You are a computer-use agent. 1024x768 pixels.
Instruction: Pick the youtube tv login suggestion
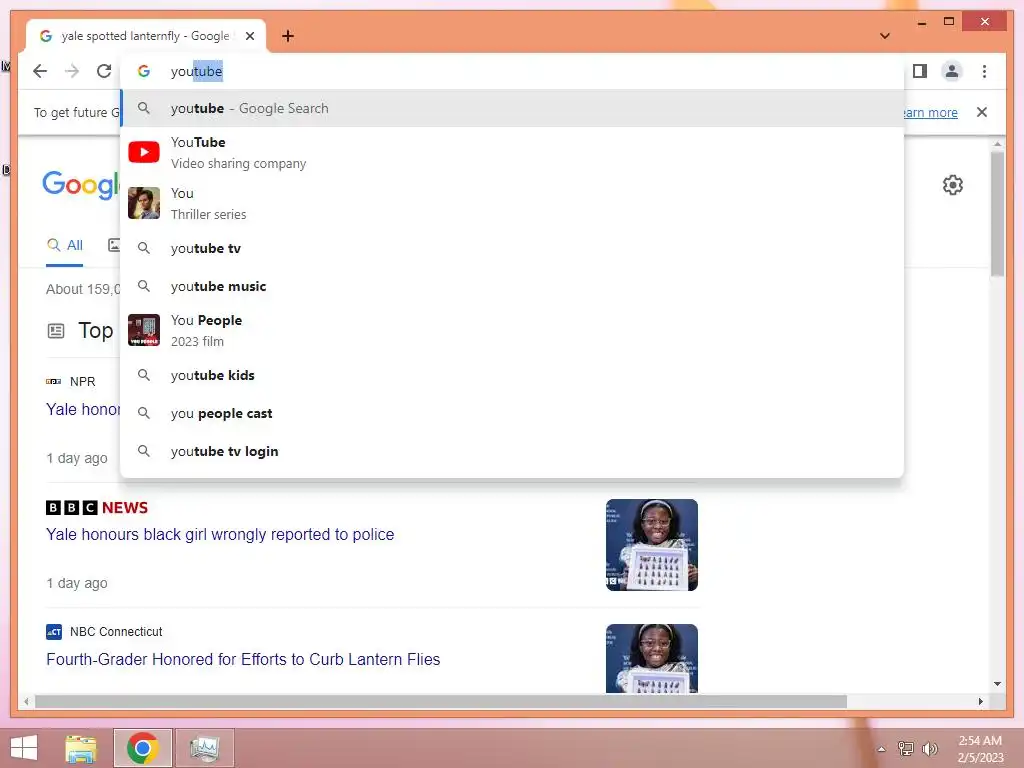513,451
